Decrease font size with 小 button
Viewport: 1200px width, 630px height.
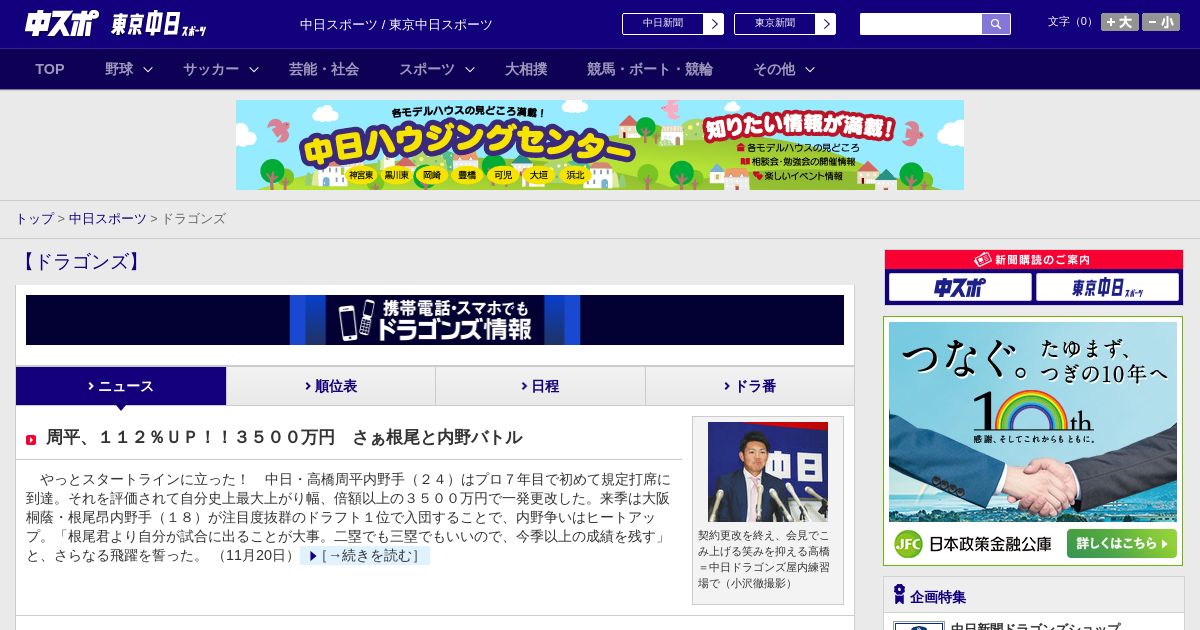(1161, 22)
